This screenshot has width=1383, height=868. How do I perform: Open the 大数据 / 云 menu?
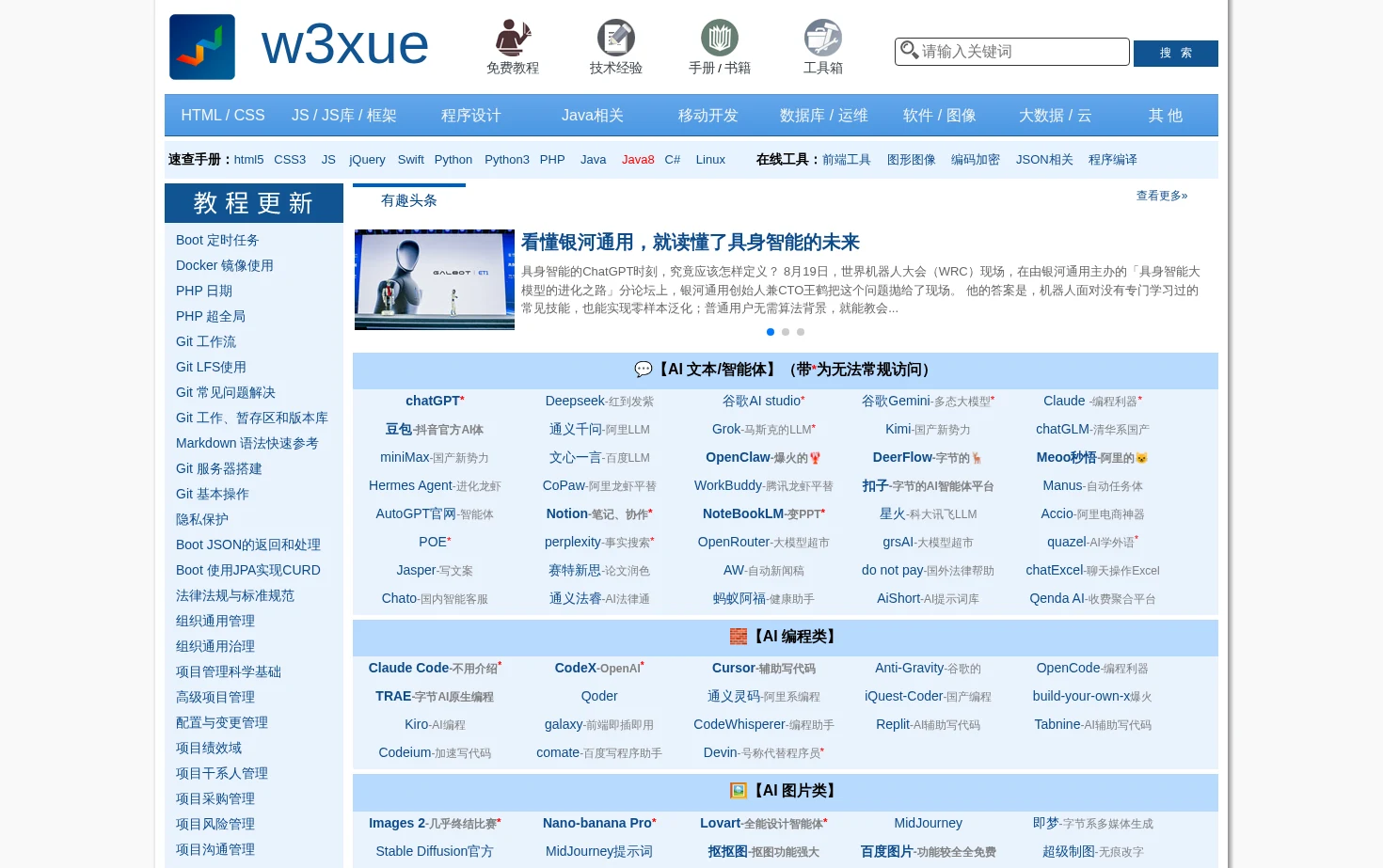tap(1056, 116)
